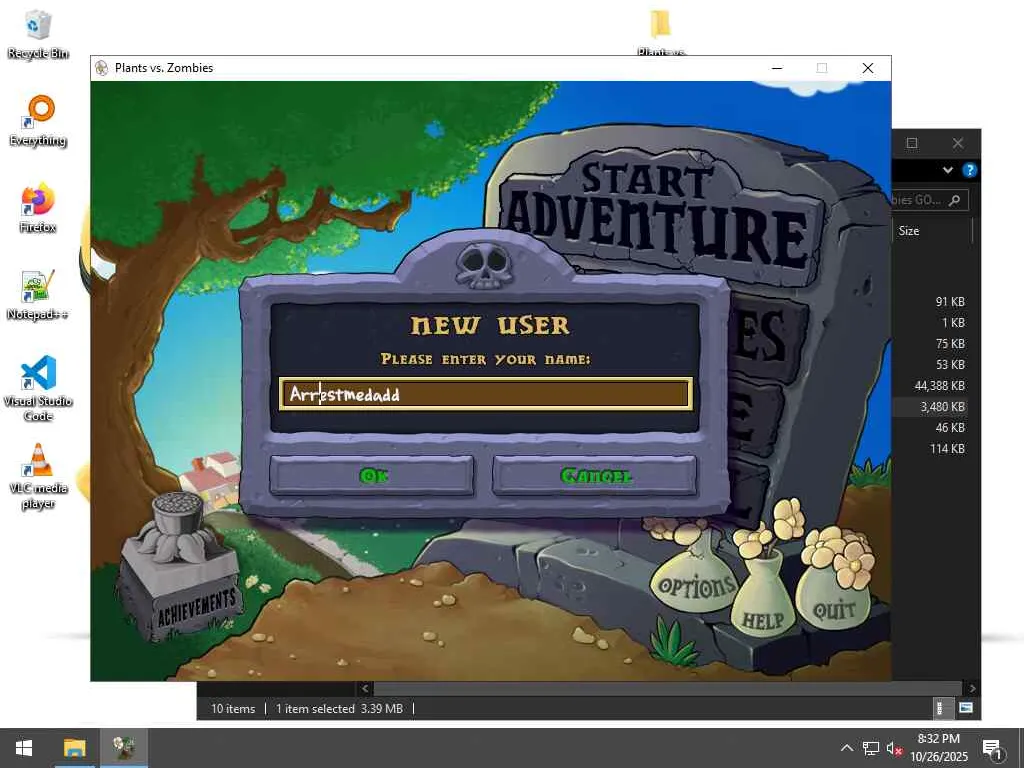Open the notification center icon
1024x768 pixels.
[992, 749]
